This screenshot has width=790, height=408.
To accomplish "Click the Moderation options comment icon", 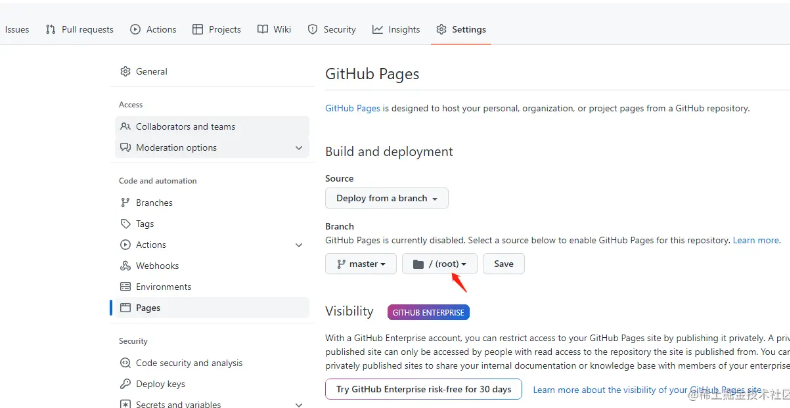I will pos(125,148).
